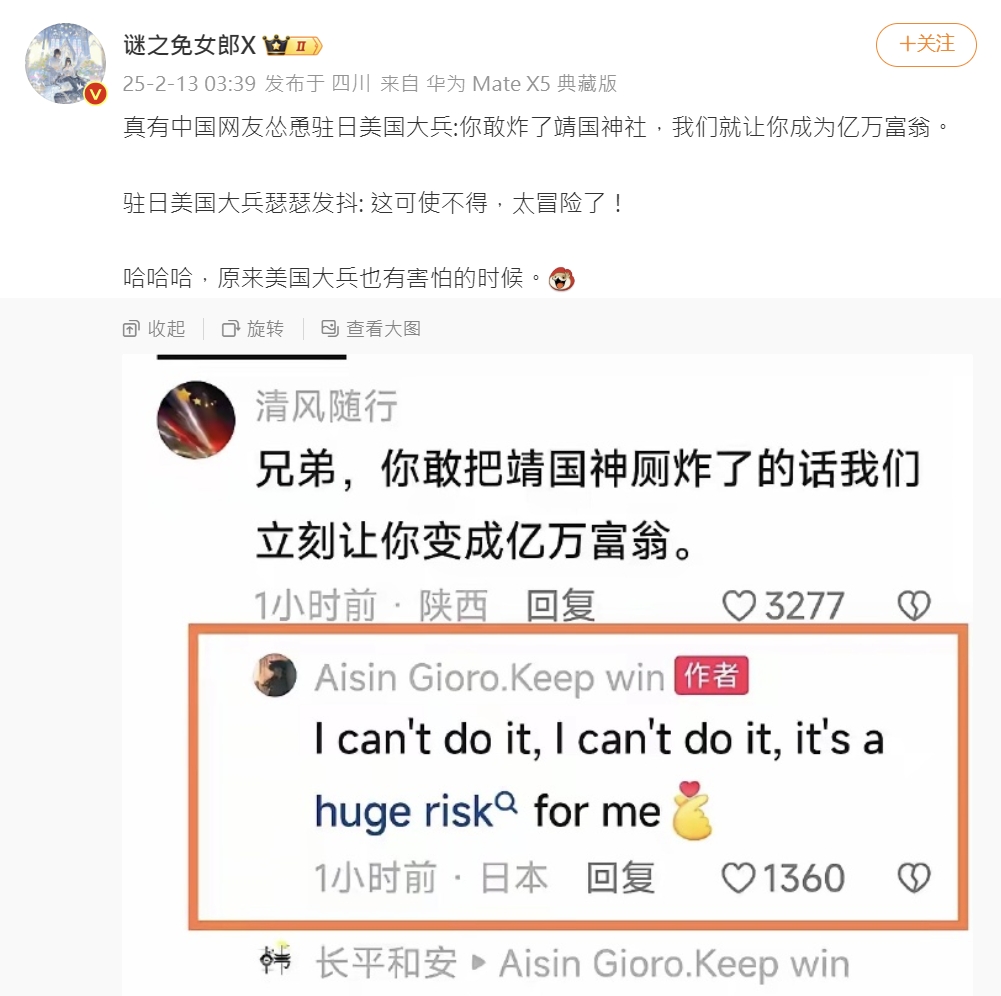Click the +关注 follow button
Image resolution: width=1001 pixels, height=996 pixels.
(926, 45)
